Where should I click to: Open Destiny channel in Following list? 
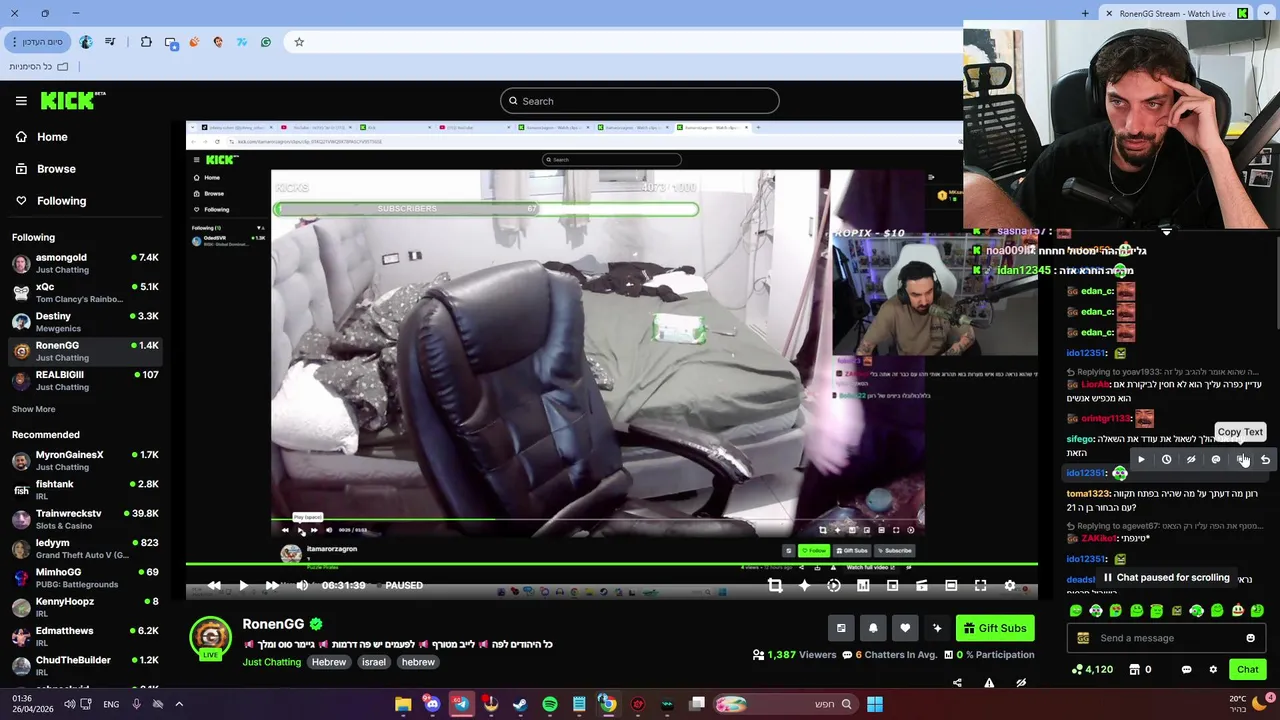(85, 321)
